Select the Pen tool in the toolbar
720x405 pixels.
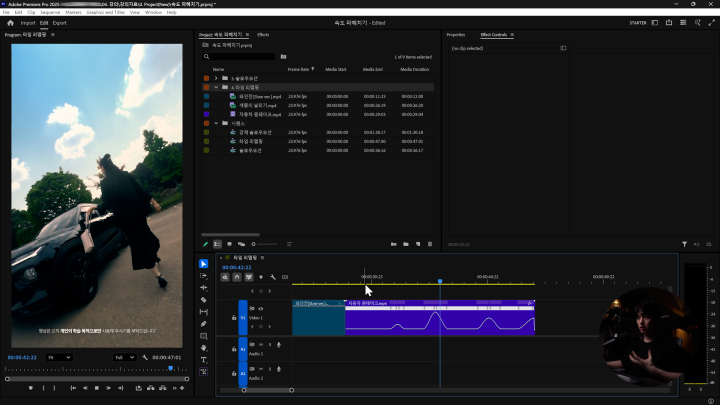click(204, 324)
